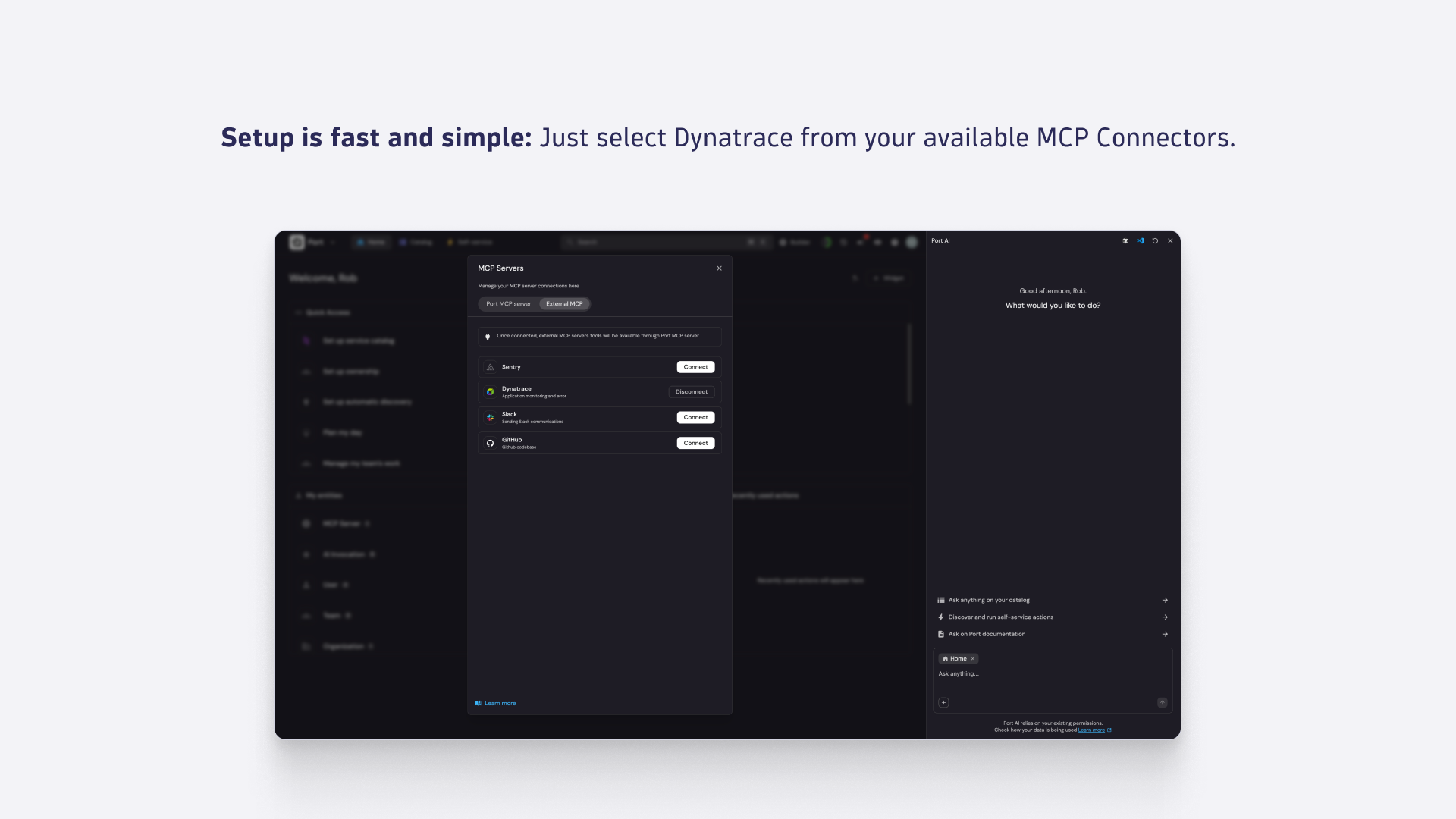Click the list icon beside Ask anything on your catalog
This screenshot has height=819, width=1456.
941,600
